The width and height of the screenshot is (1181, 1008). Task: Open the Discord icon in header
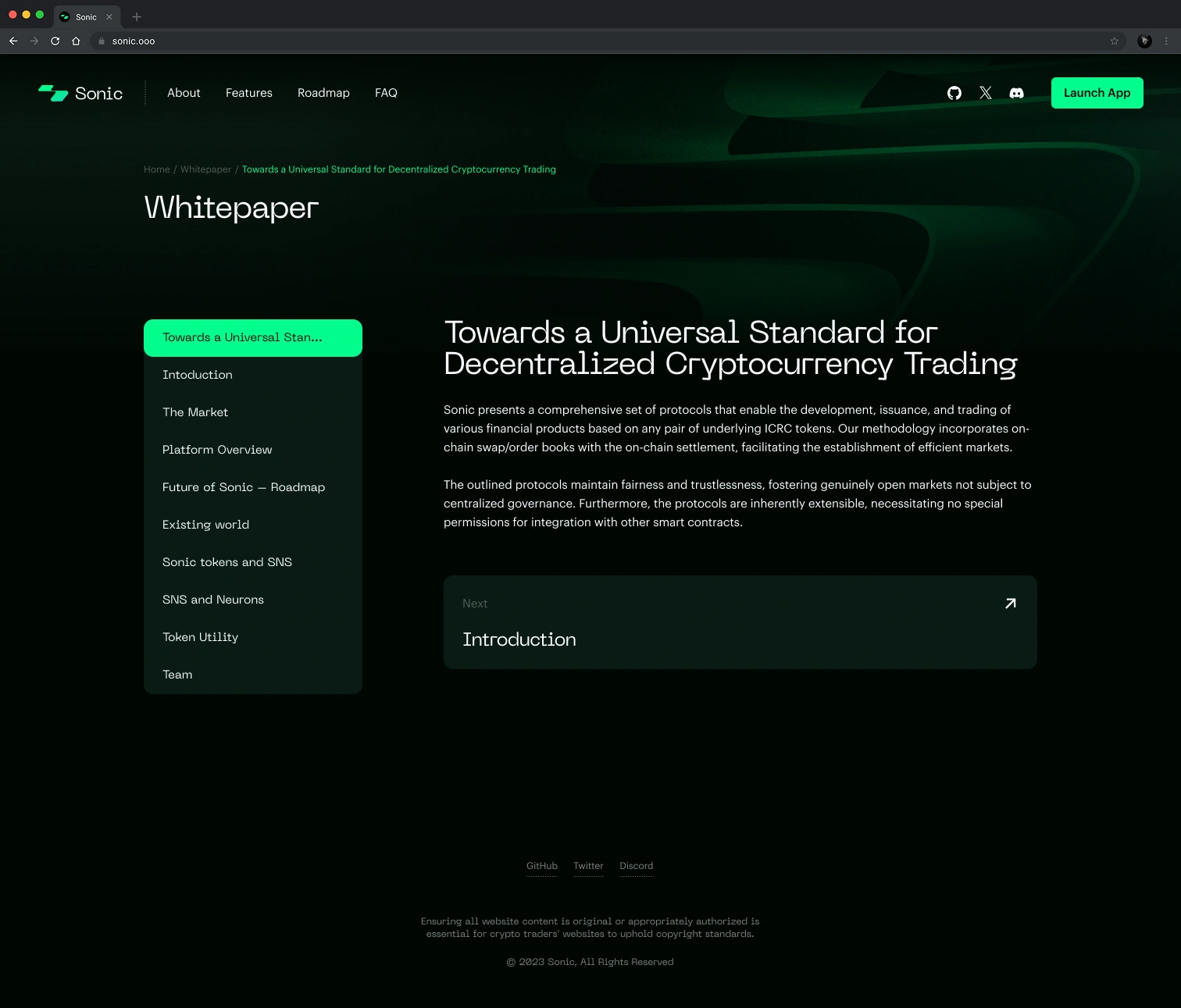tap(1017, 93)
